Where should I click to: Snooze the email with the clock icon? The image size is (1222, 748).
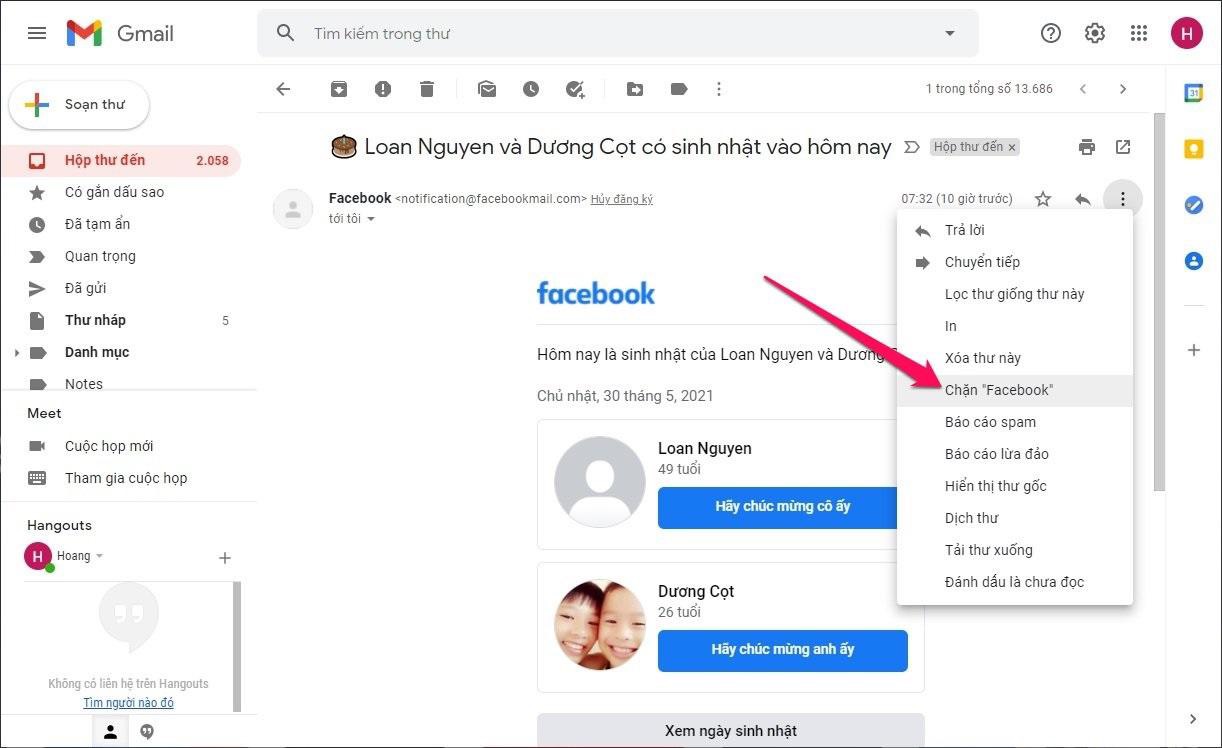531,89
